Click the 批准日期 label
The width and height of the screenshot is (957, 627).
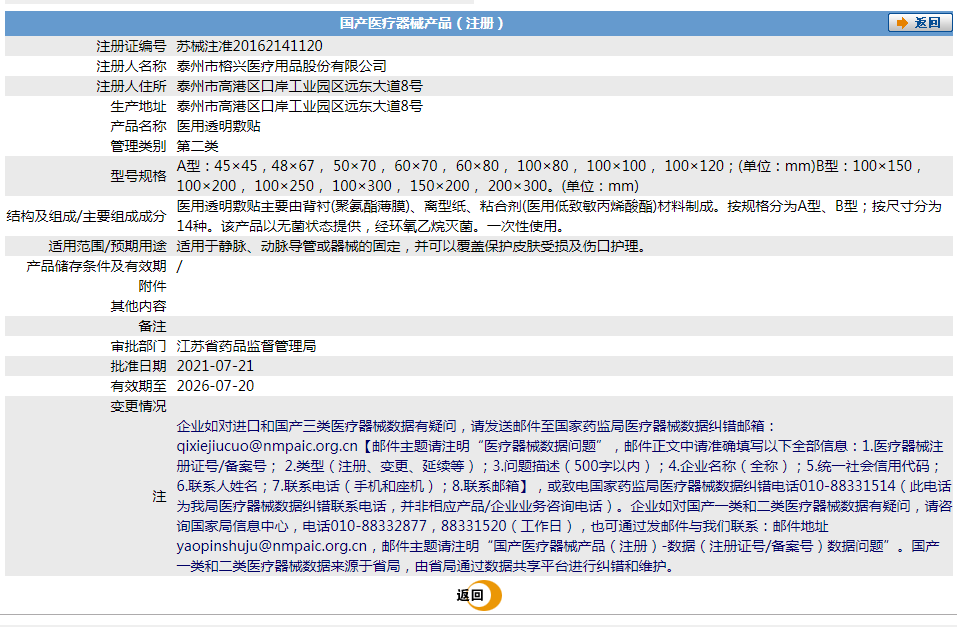[138, 366]
